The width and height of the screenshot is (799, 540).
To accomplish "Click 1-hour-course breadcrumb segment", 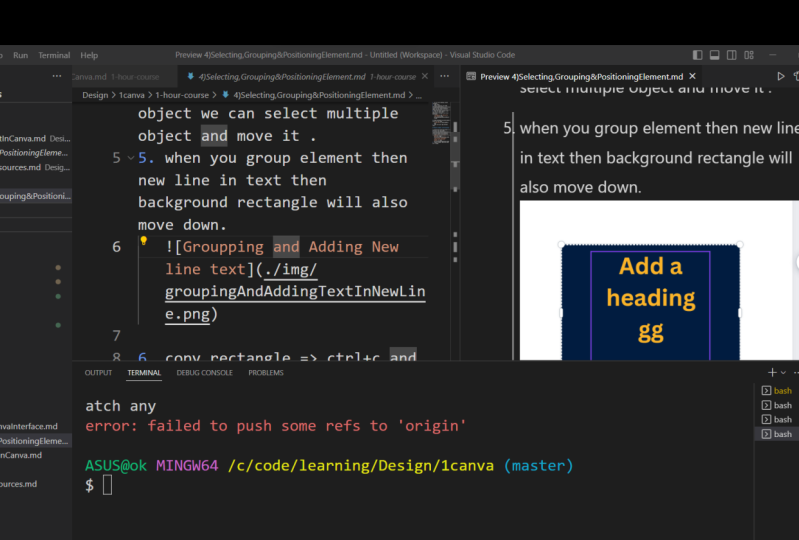I will point(182,95).
